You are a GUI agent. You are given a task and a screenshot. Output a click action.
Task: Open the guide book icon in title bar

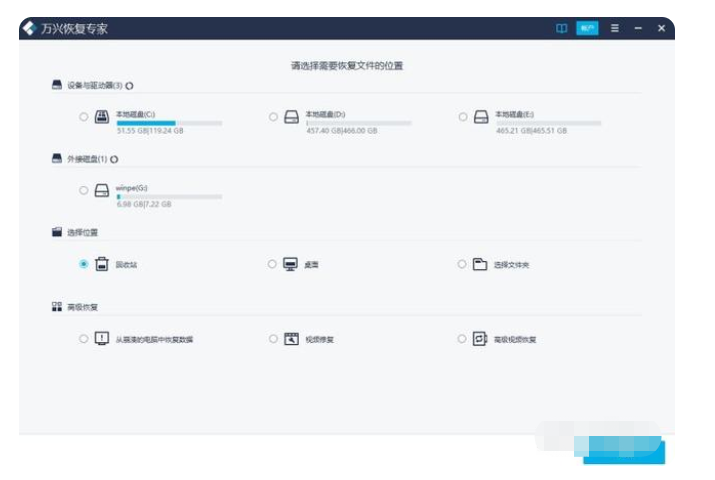[x=562, y=28]
